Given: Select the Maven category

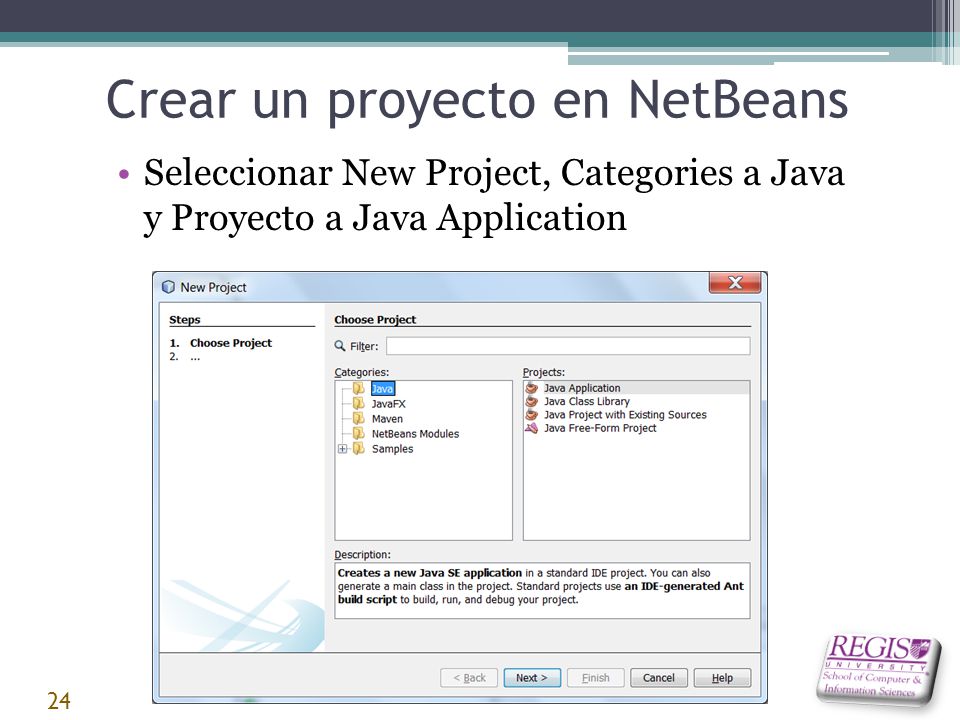Looking at the screenshot, I should tap(387, 419).
